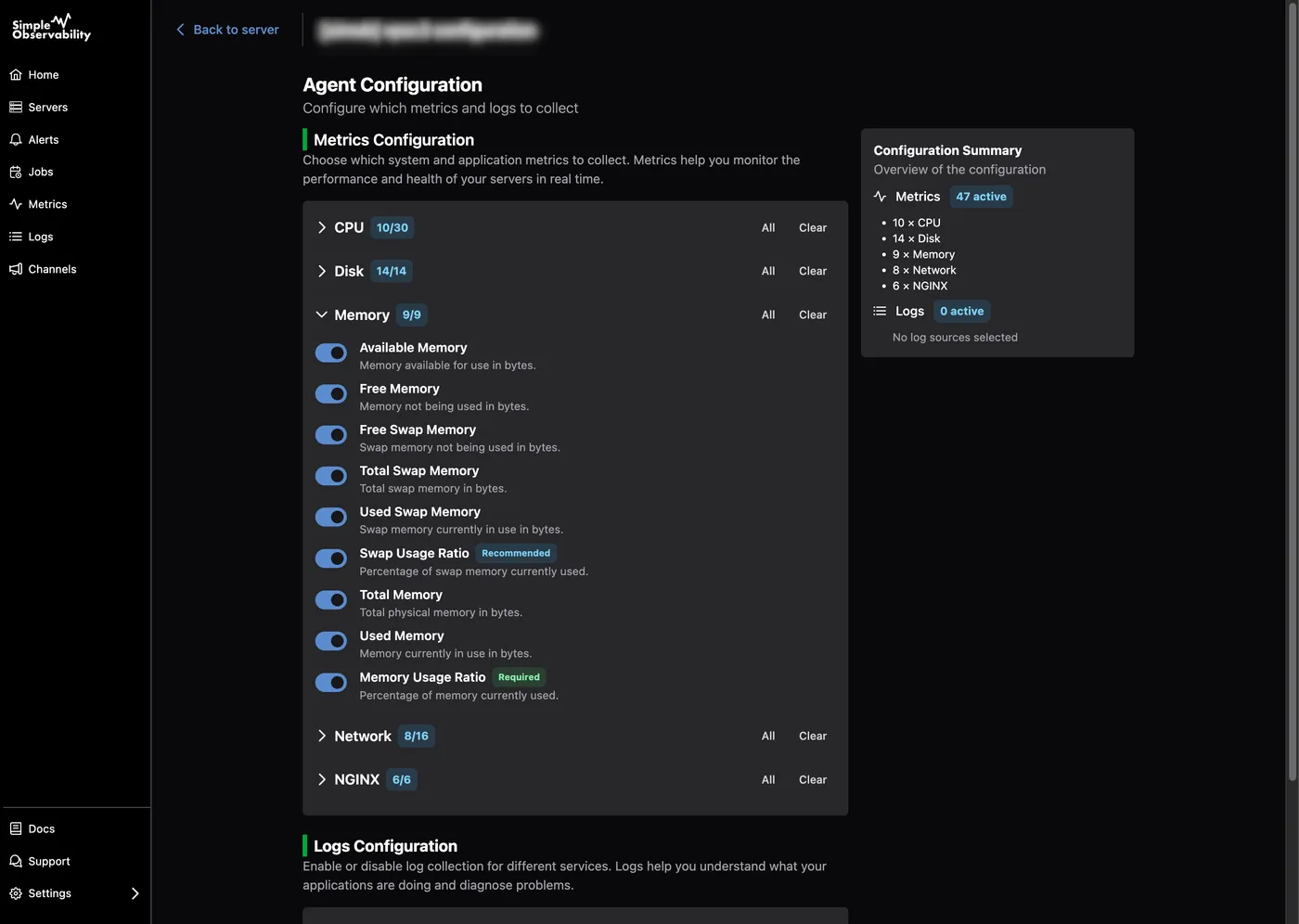
Task: Select Servers in the sidebar
Action: 45,107
